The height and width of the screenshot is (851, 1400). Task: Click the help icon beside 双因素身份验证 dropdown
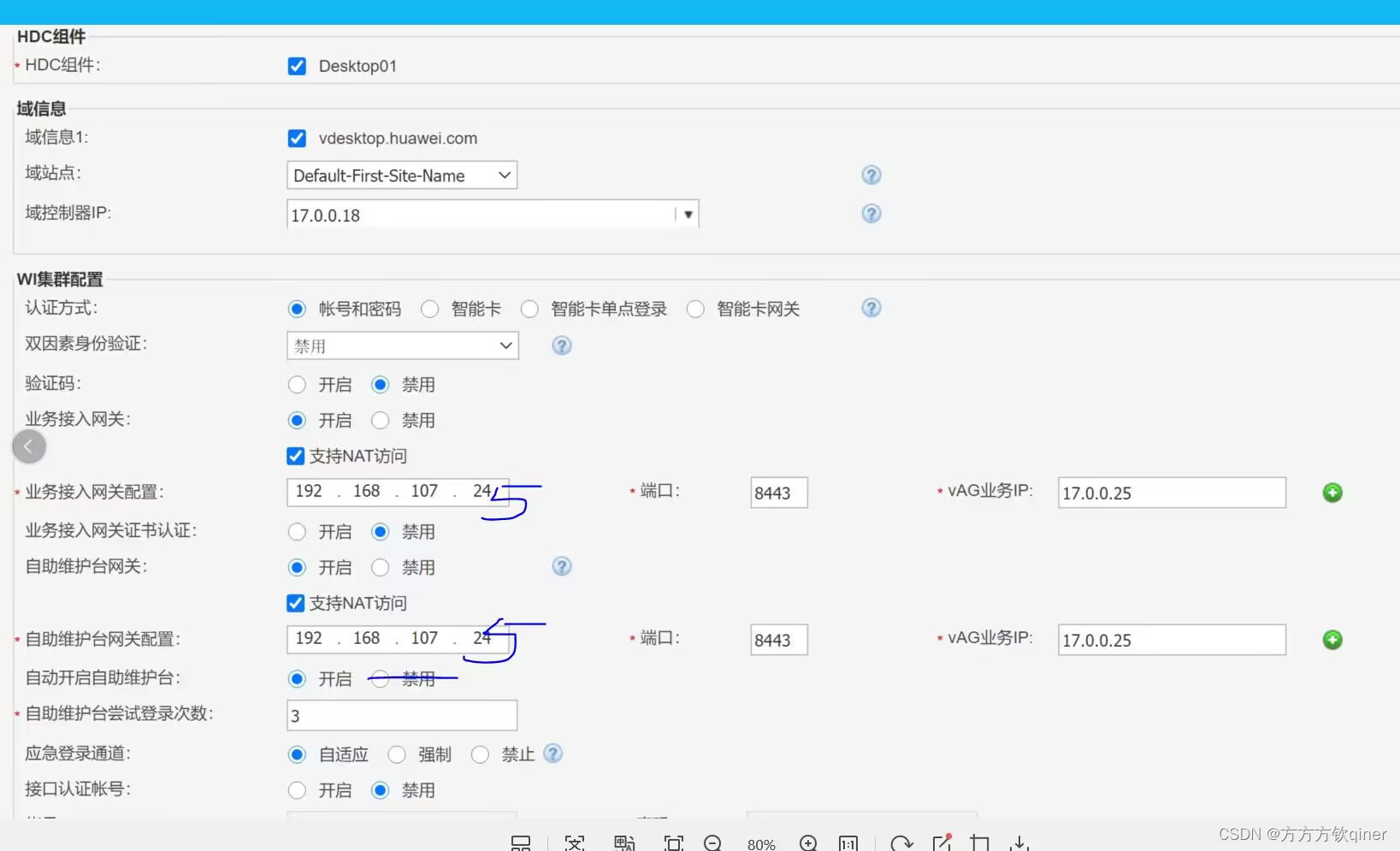[x=561, y=346]
